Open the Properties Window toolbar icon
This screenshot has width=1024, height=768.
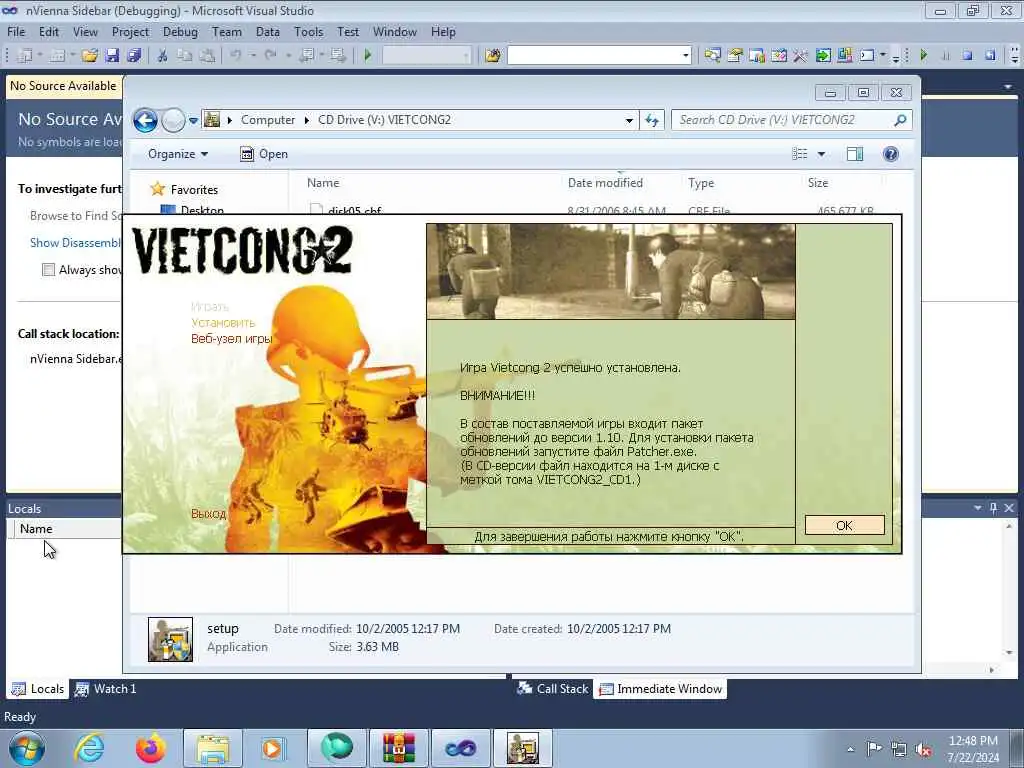point(735,56)
